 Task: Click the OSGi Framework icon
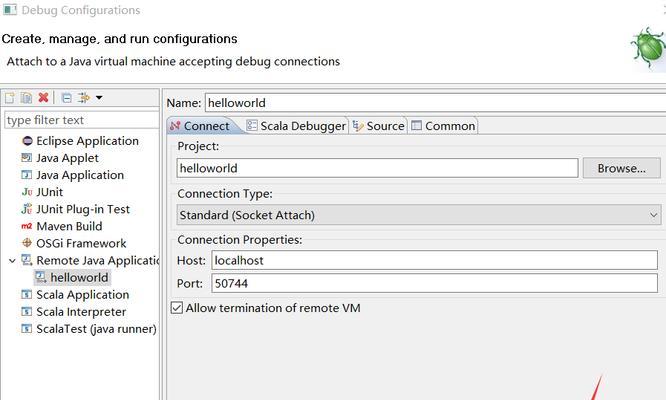(27, 243)
